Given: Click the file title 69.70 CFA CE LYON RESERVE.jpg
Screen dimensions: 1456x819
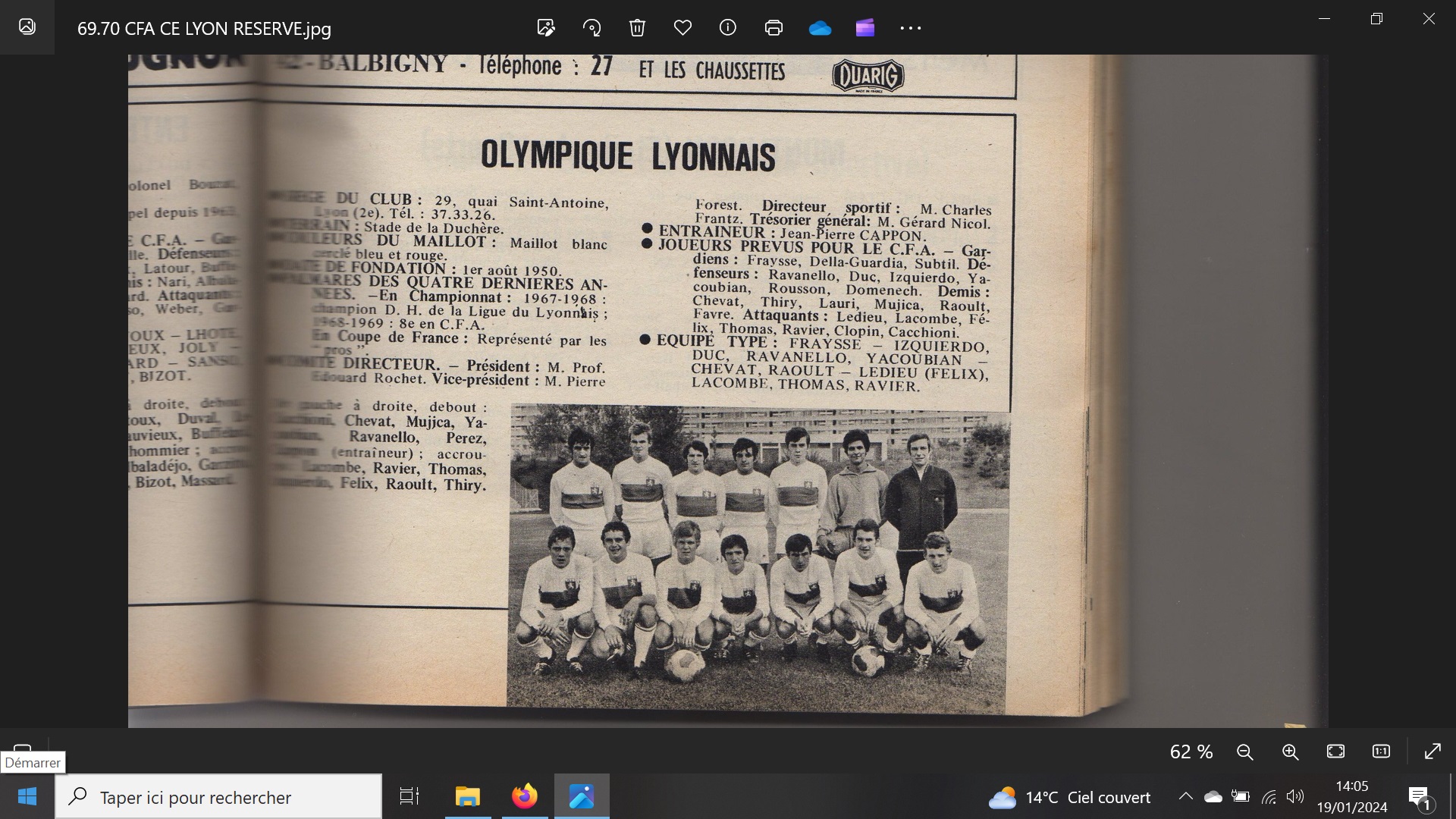Looking at the screenshot, I should point(204,29).
